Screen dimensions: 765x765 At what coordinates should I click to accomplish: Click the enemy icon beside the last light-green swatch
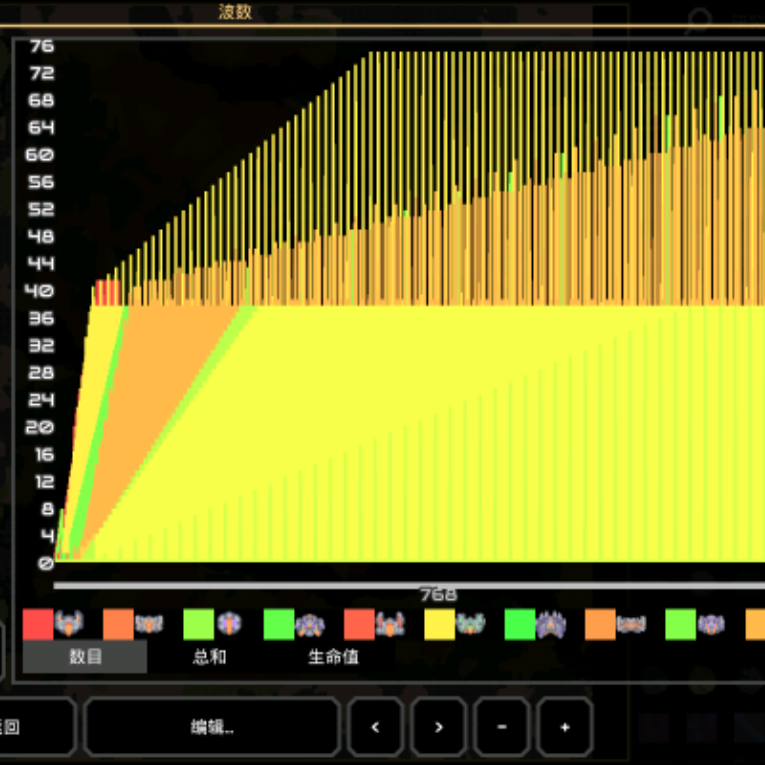click(x=711, y=624)
